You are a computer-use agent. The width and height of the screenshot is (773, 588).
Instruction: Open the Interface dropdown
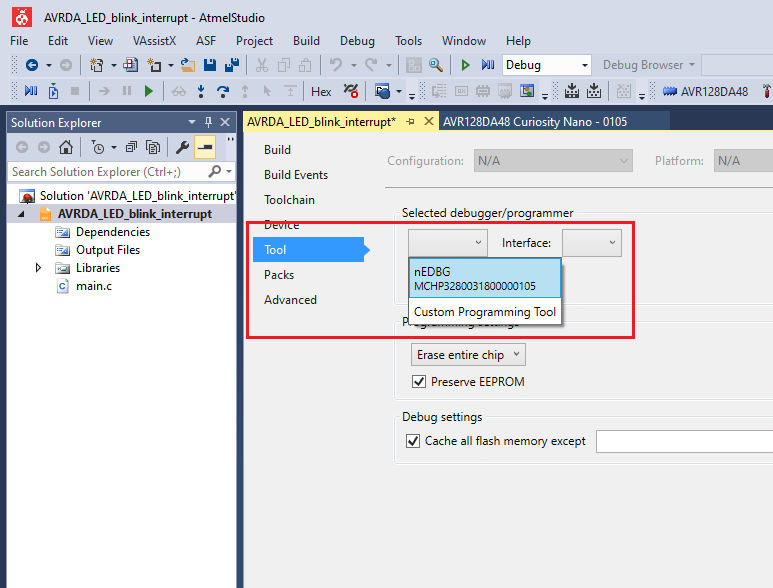coord(592,243)
